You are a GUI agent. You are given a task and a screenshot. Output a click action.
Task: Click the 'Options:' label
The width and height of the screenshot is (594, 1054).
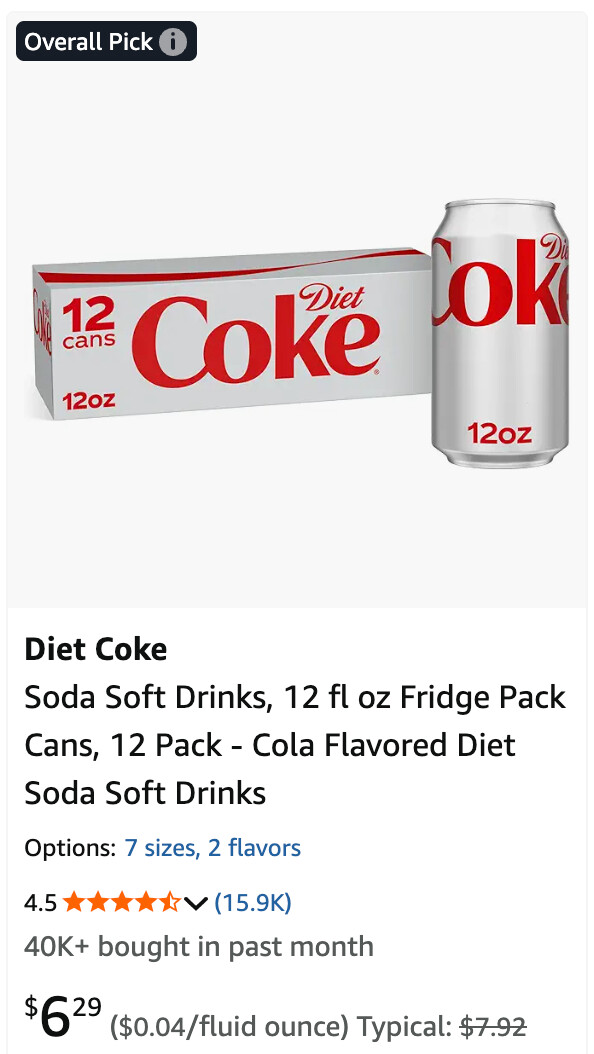click(x=71, y=848)
